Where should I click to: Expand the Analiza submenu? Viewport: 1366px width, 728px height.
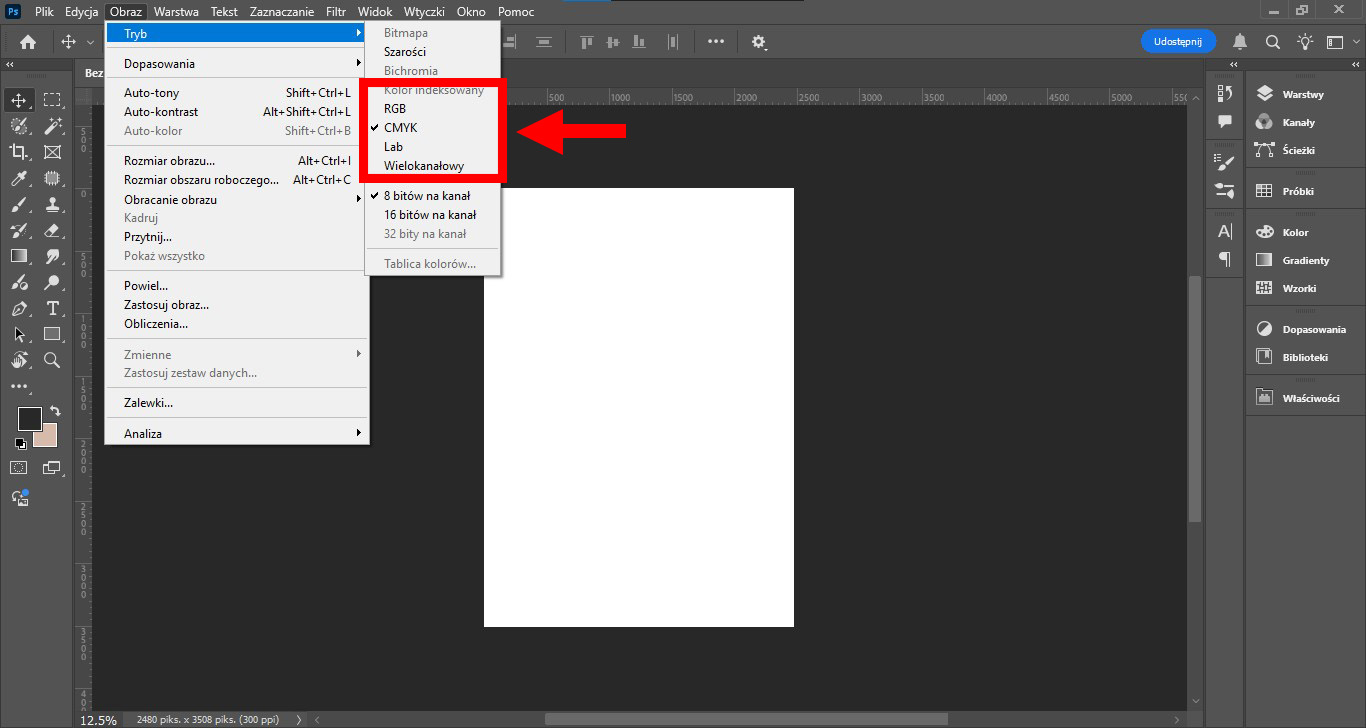pos(238,434)
